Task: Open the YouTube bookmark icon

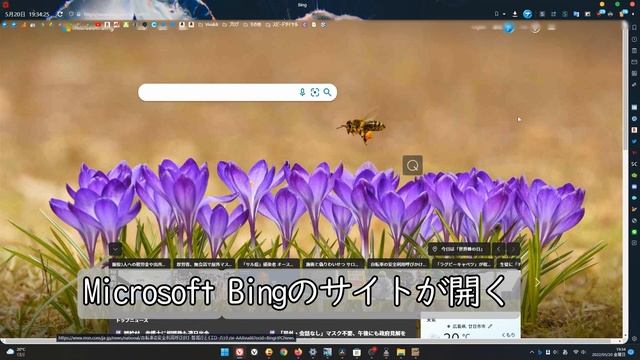Action: (98, 24)
